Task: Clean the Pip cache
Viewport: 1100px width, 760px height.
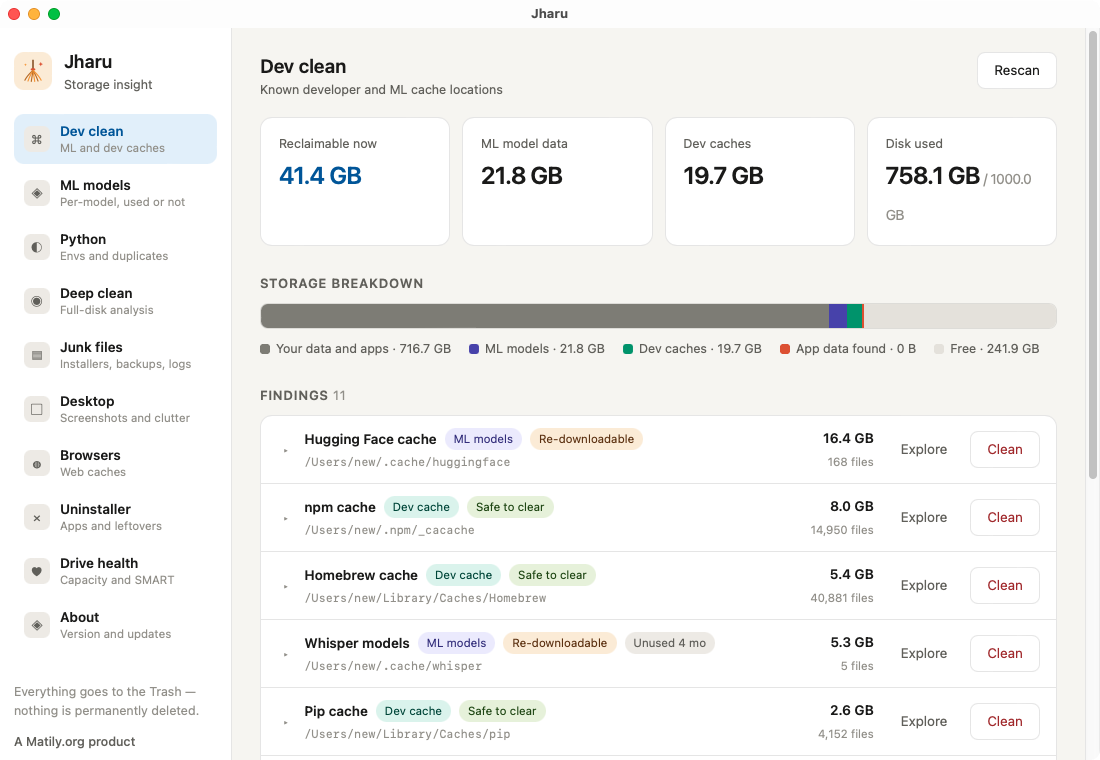Action: (1005, 721)
